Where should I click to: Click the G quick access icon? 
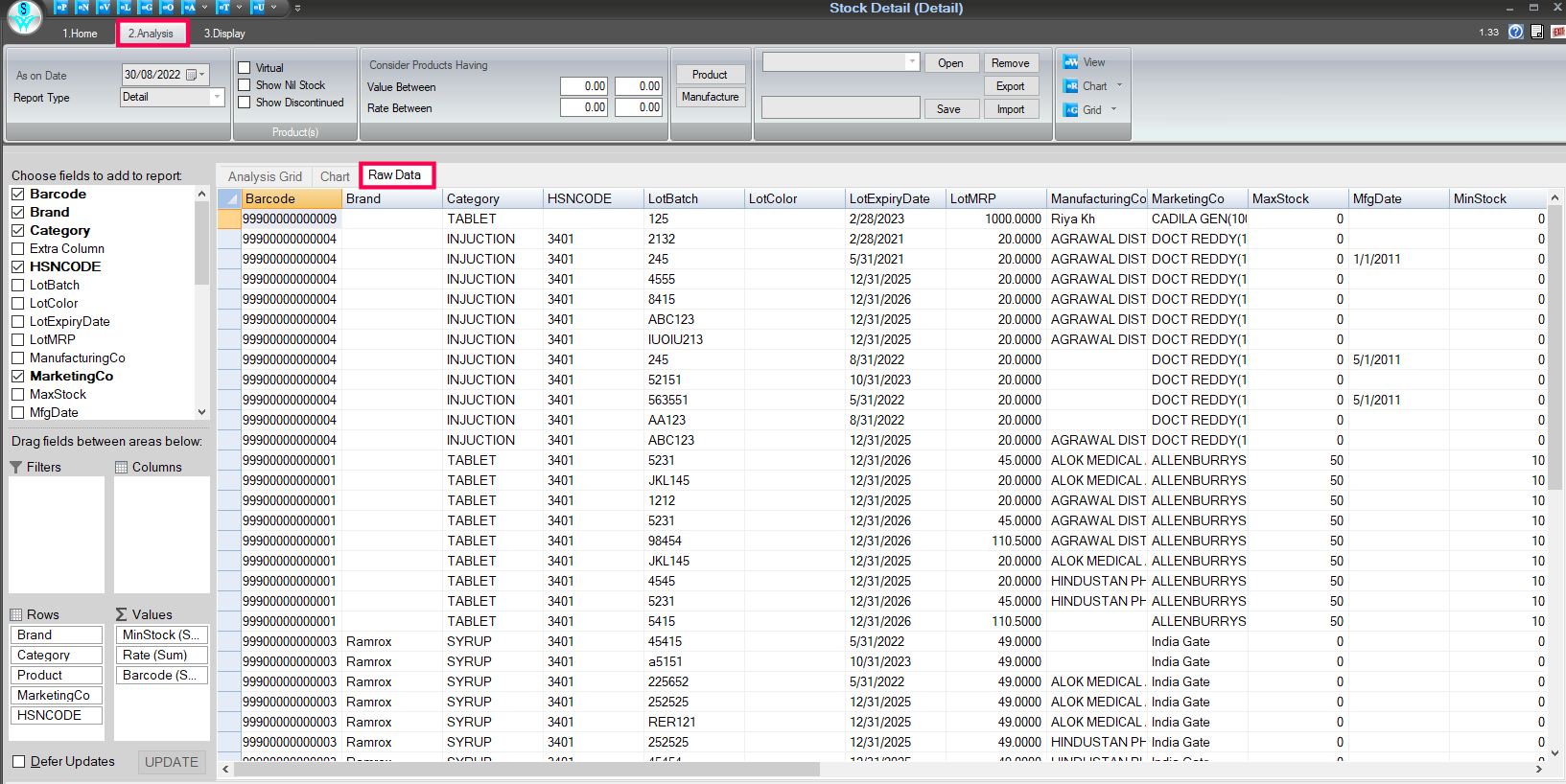point(146,8)
